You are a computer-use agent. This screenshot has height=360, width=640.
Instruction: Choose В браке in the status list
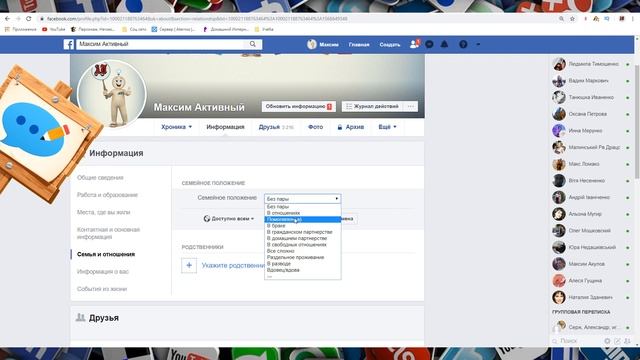pos(302,226)
